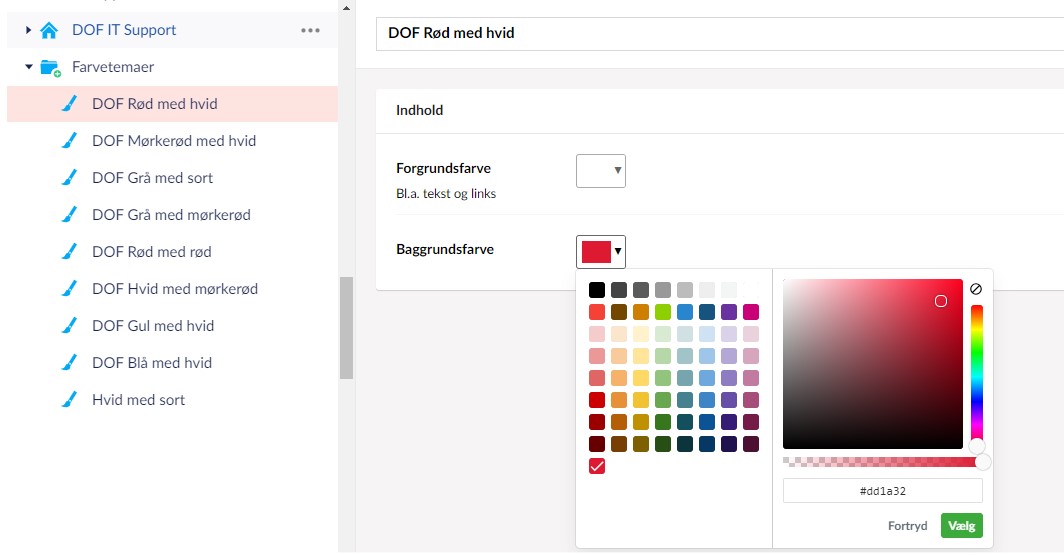Pick the pure red swatch in first column
The height and width of the screenshot is (555, 1064).
coord(597,400)
